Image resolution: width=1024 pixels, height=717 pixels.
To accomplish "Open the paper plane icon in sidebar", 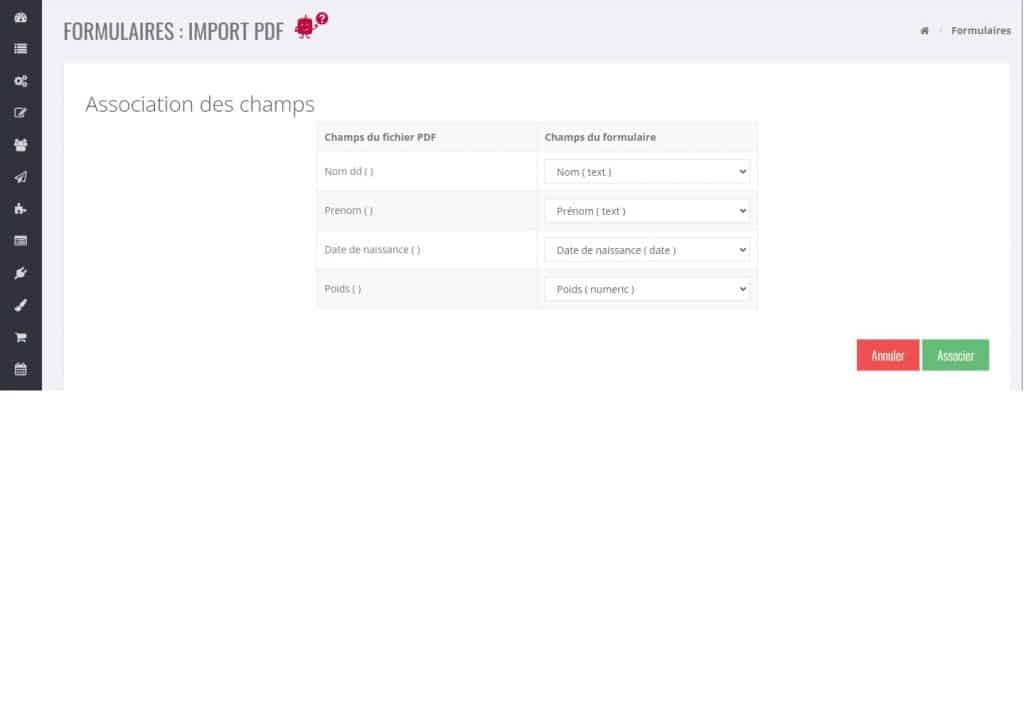I will (21, 177).
